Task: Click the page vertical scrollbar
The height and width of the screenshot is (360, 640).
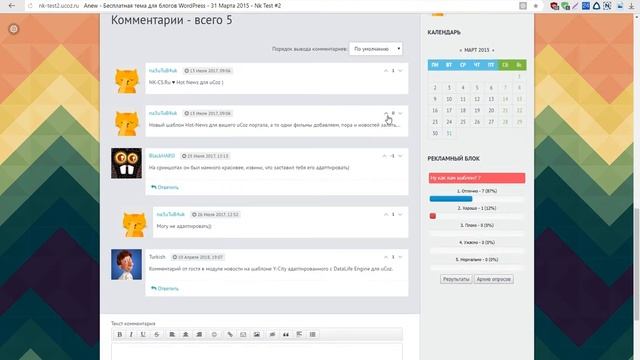Action: pyautogui.click(x=636, y=263)
